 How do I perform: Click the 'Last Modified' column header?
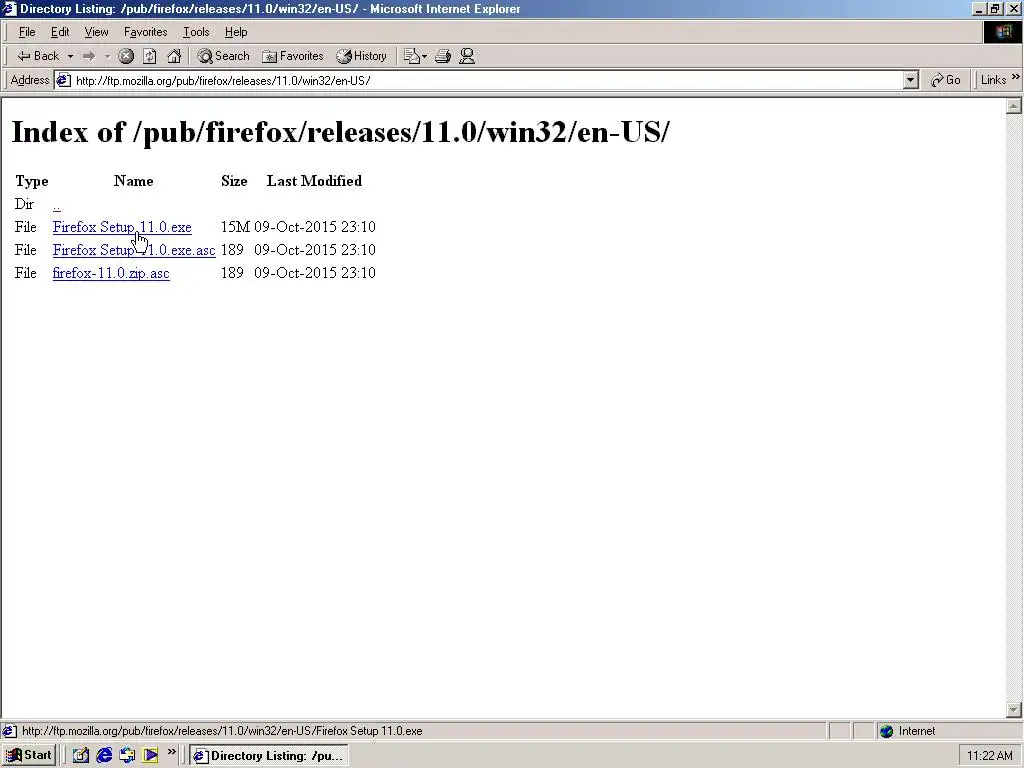[x=314, y=181]
